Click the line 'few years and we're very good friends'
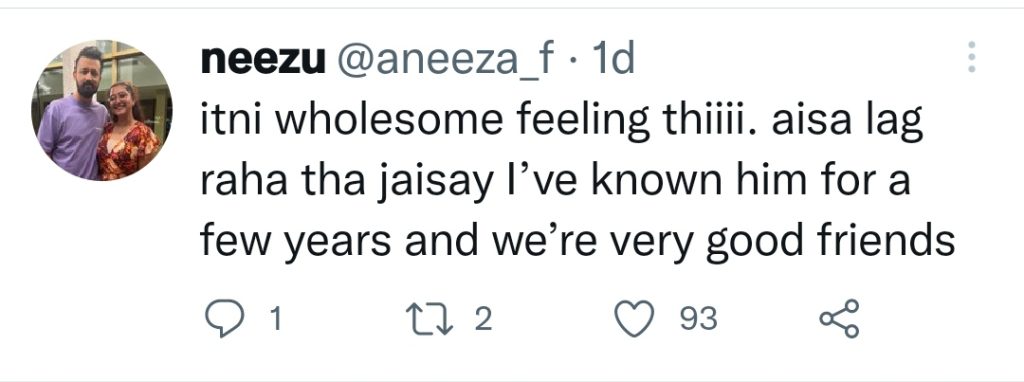Image resolution: width=1024 pixels, height=382 pixels. click(577, 241)
